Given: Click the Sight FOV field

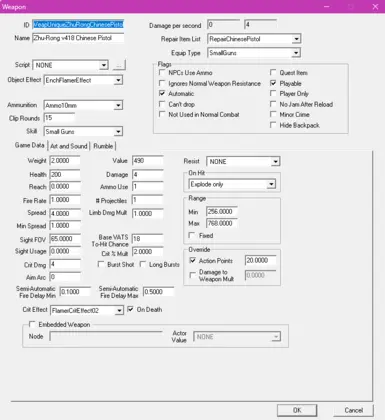Looking at the screenshot, I should coord(65,239).
